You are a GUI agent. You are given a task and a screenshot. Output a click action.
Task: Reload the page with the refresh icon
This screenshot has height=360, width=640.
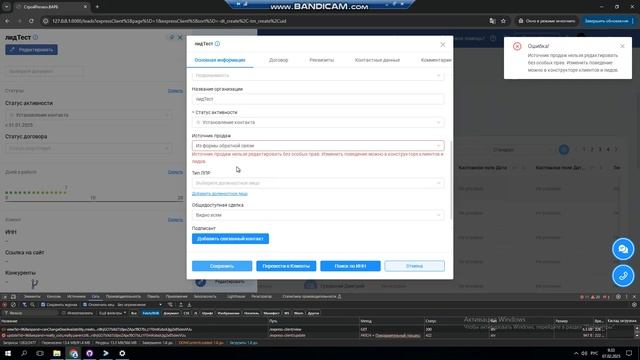point(31,21)
